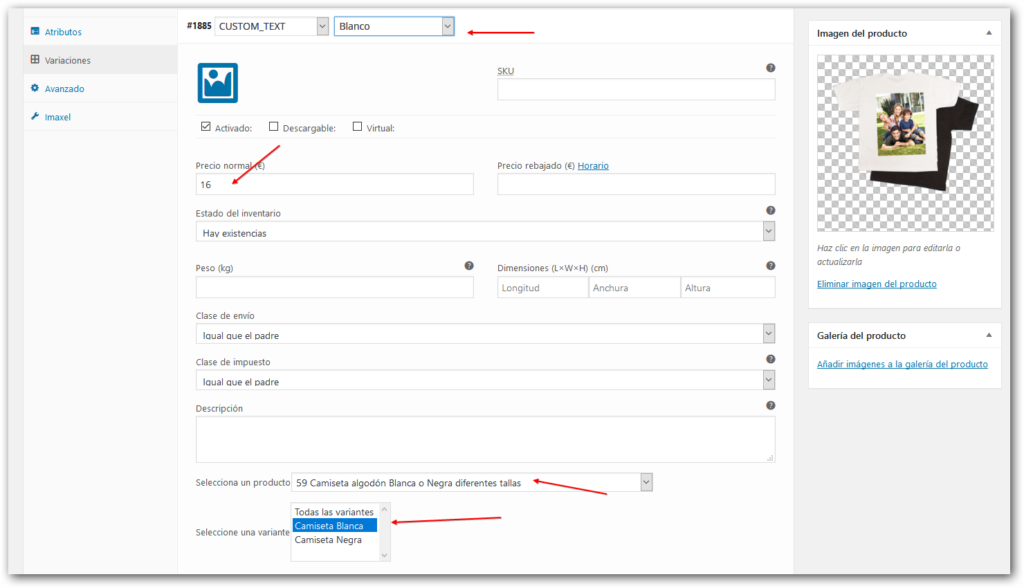Open the Variaciones tab
The image size is (1024, 588).
[67, 60]
